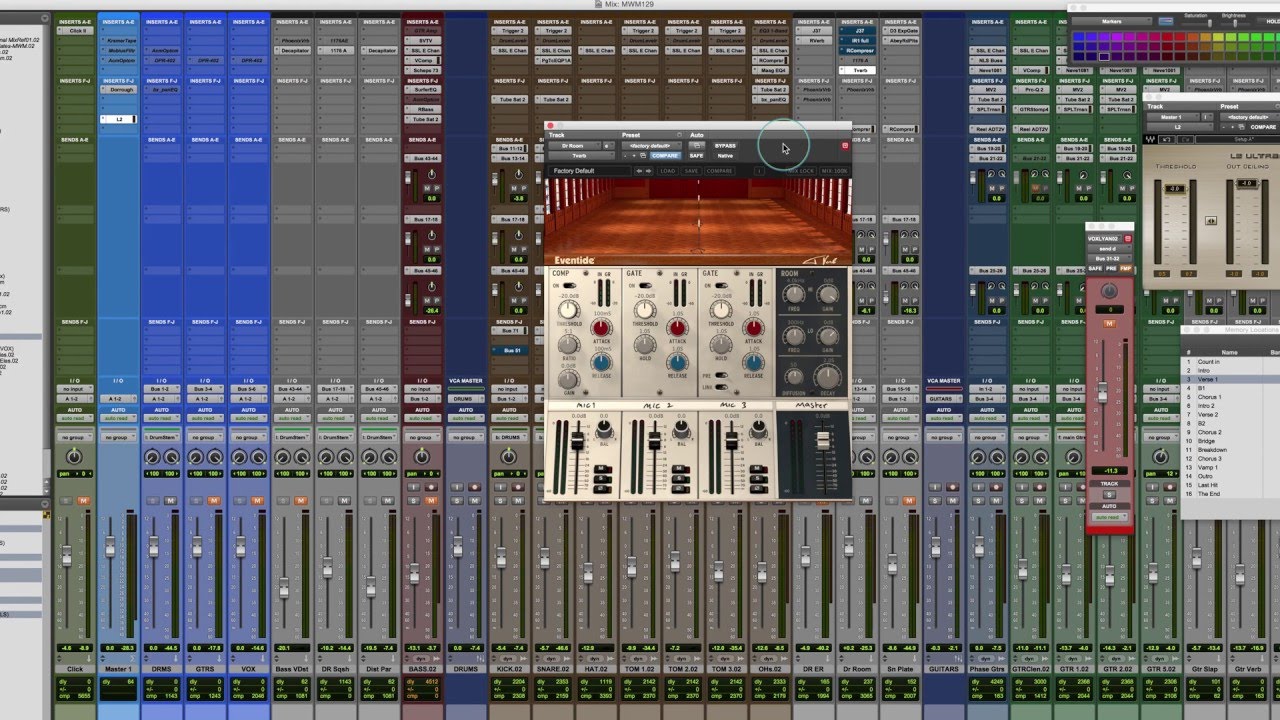This screenshot has width=1280, height=720.
Task: Select Verse 1 in Memory Locations
Action: click(1208, 379)
